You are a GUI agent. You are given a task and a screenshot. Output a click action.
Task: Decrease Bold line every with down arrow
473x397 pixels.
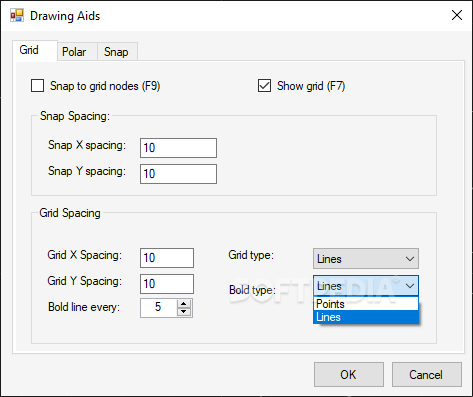184,312
